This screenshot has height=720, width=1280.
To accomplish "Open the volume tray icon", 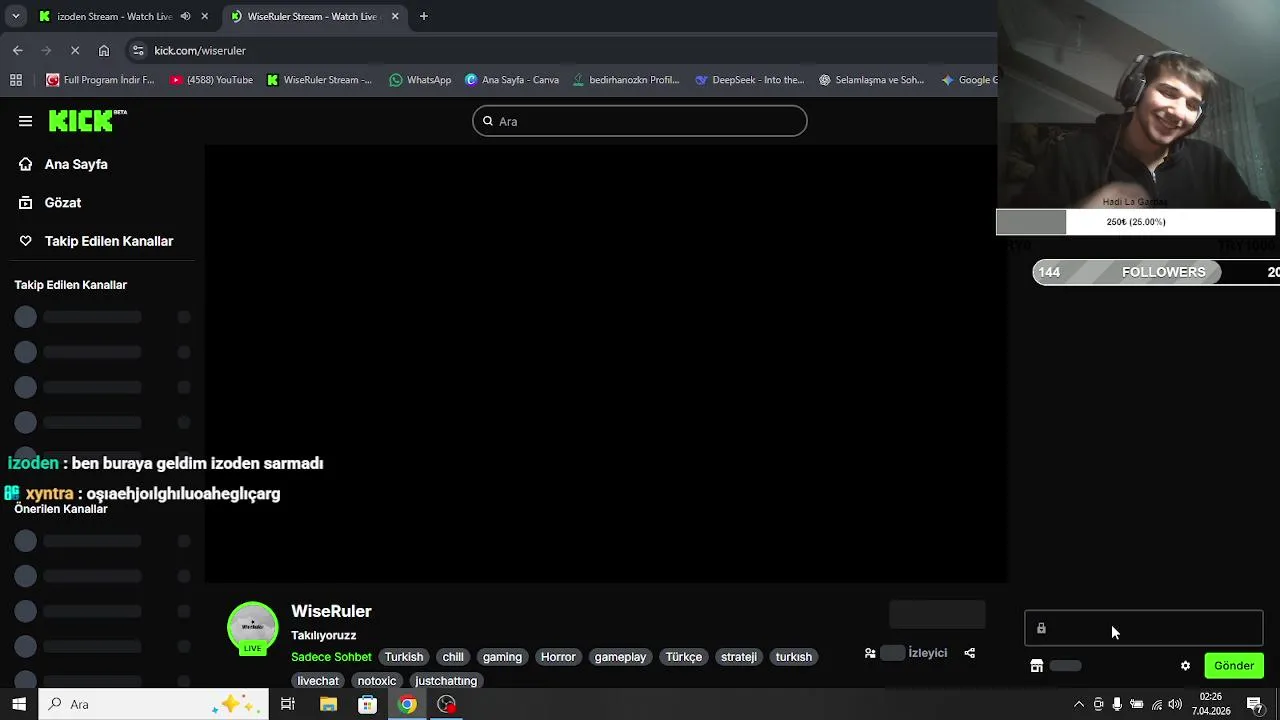I will point(1175,704).
